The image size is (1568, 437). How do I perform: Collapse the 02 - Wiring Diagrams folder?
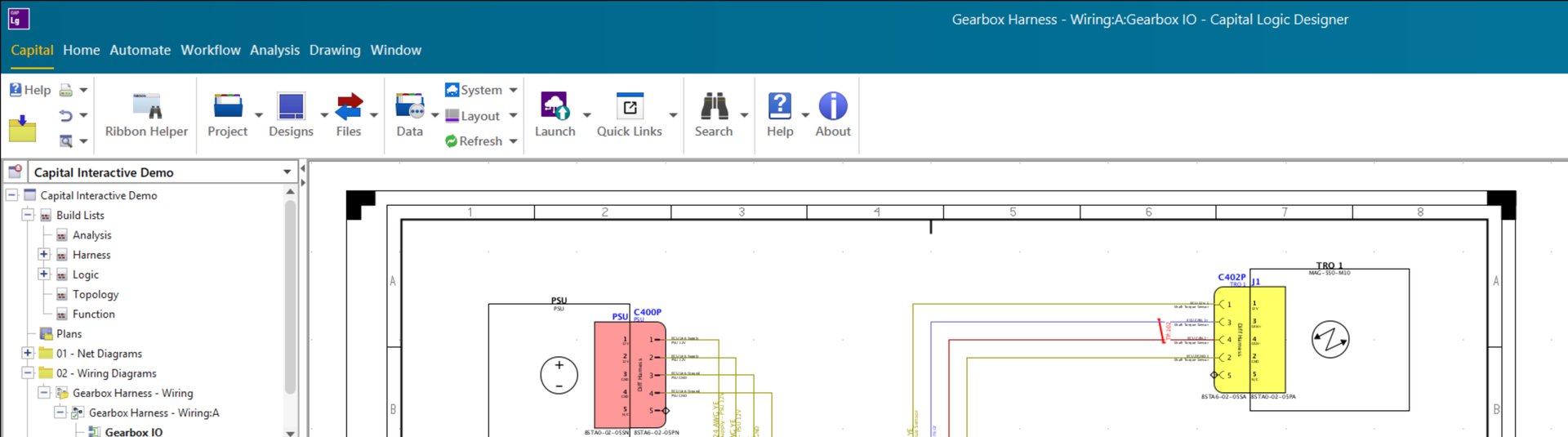pyautogui.click(x=28, y=372)
